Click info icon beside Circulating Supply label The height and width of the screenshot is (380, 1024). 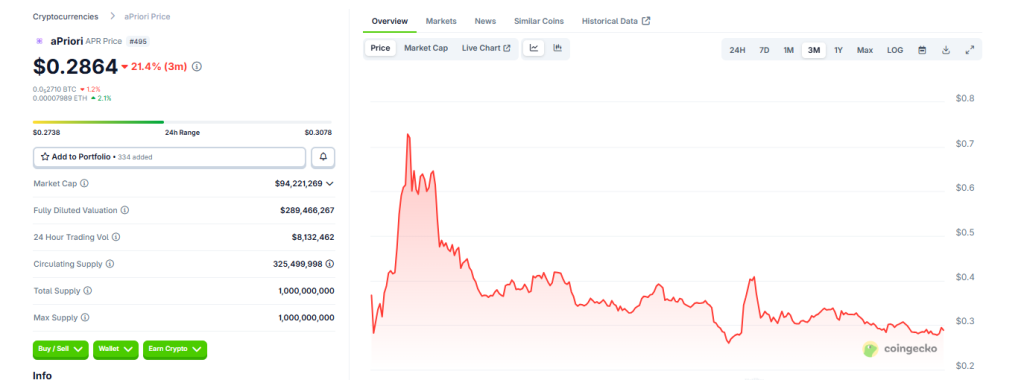pos(110,264)
